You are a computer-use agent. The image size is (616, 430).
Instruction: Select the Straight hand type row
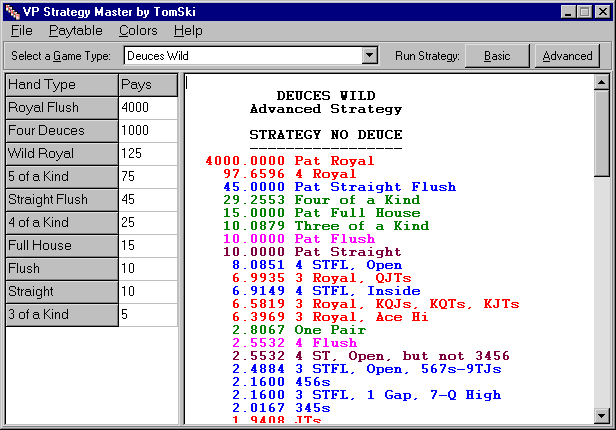pos(62,292)
